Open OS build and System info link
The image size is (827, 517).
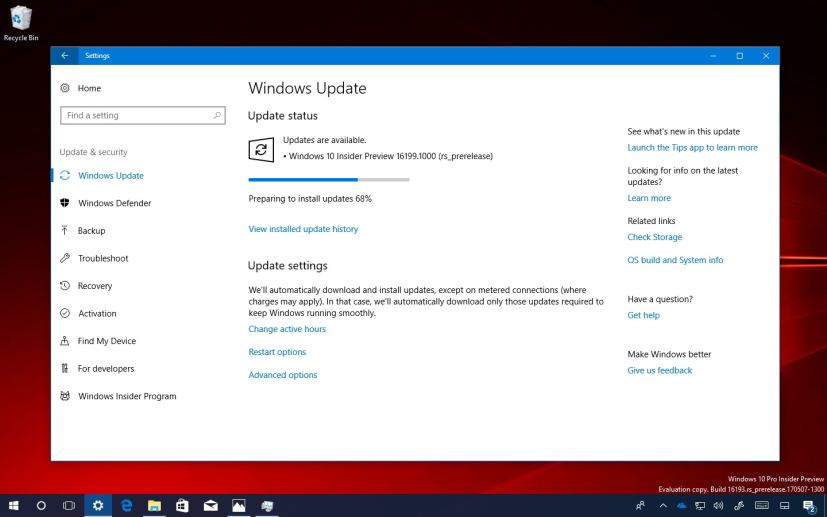pos(675,260)
